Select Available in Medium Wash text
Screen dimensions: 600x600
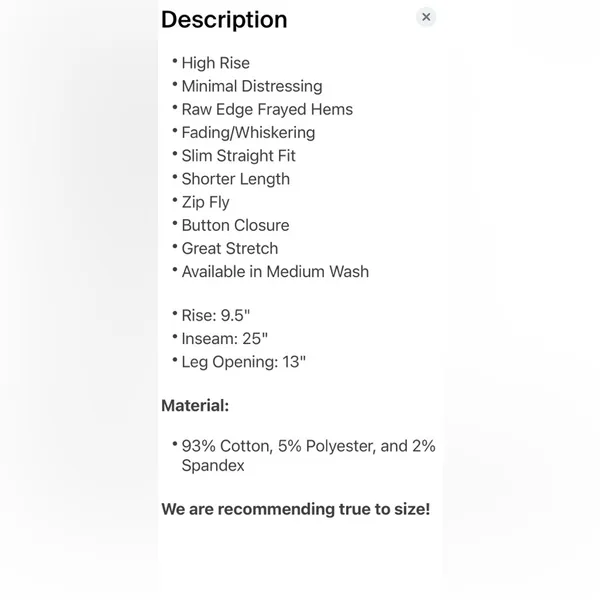275,272
